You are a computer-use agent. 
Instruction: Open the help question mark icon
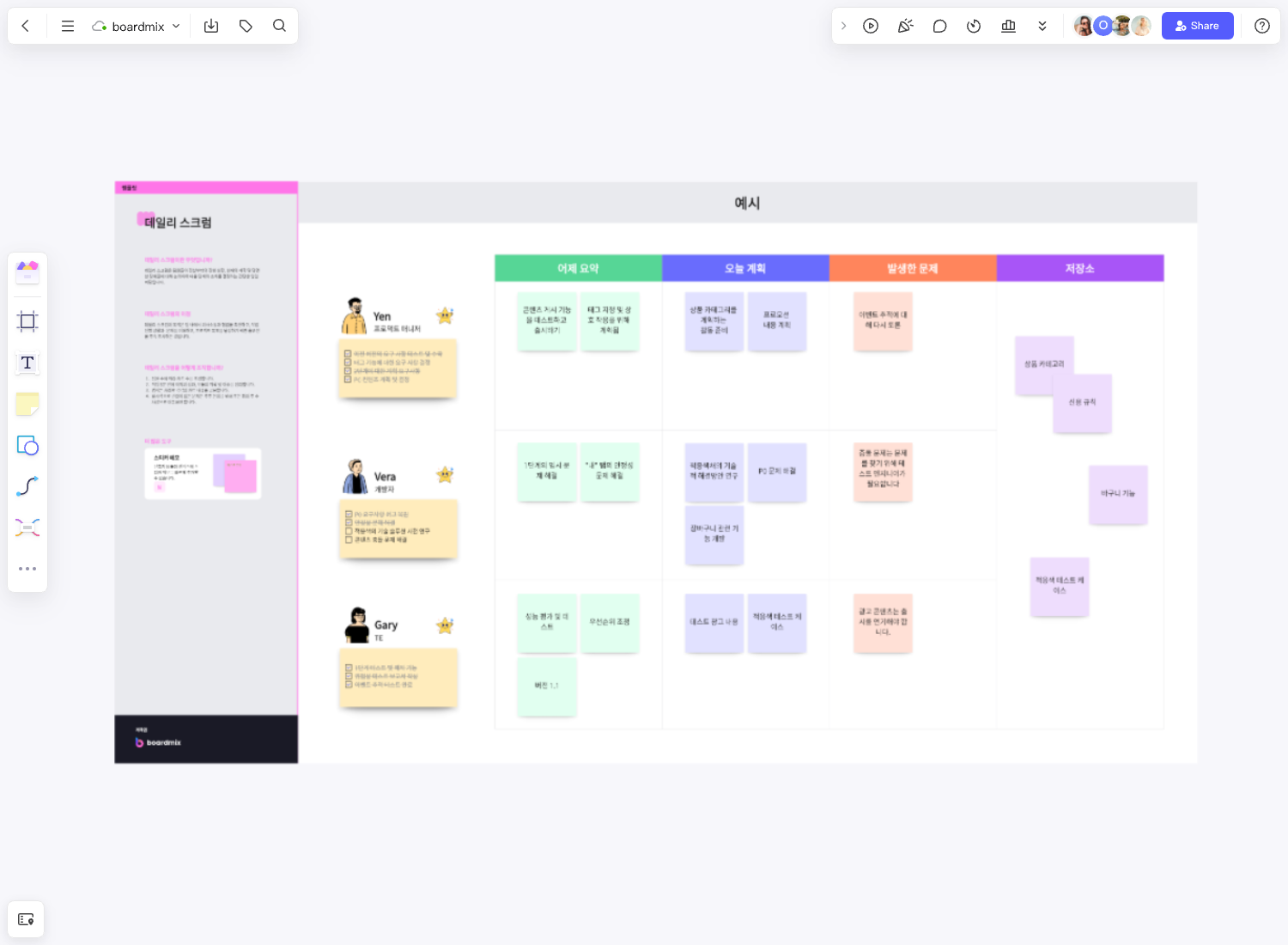point(1261,26)
